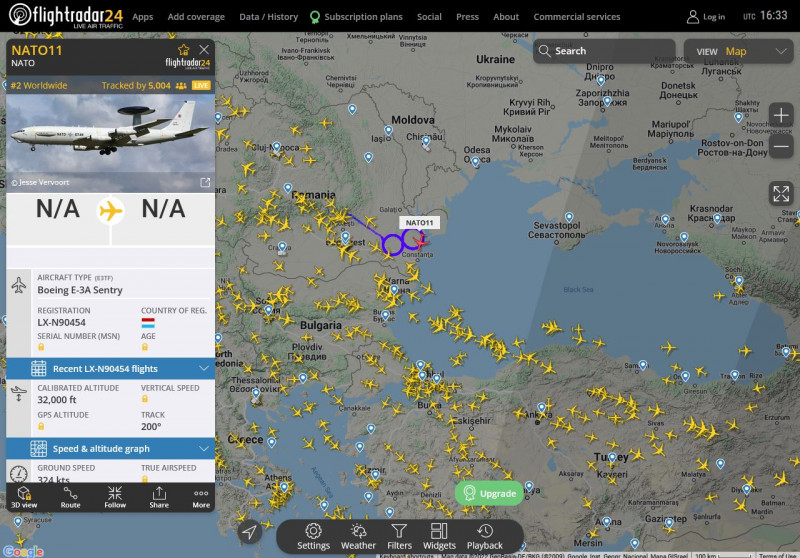Open Add coverage menu item
This screenshot has width=800, height=558.
(x=196, y=17)
